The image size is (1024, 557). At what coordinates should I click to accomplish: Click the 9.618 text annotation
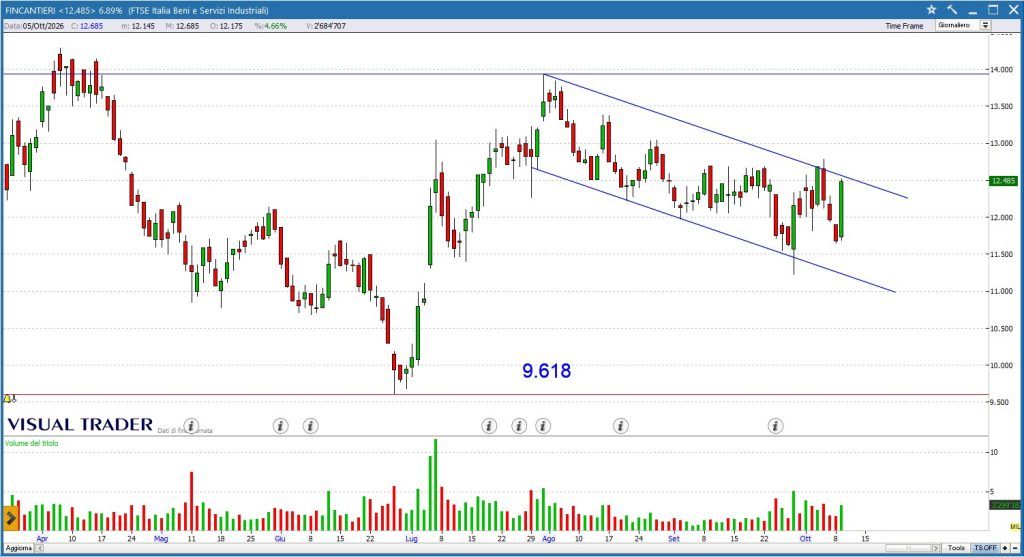(x=547, y=371)
